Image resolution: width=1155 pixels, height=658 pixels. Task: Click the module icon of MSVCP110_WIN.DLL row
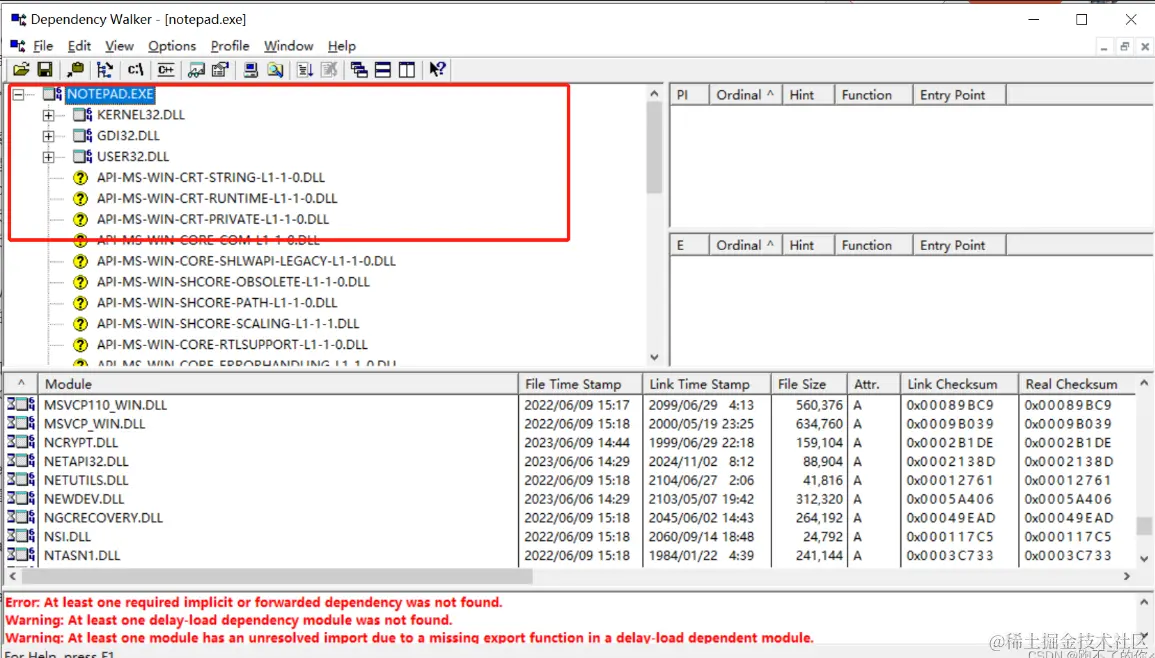[21, 405]
